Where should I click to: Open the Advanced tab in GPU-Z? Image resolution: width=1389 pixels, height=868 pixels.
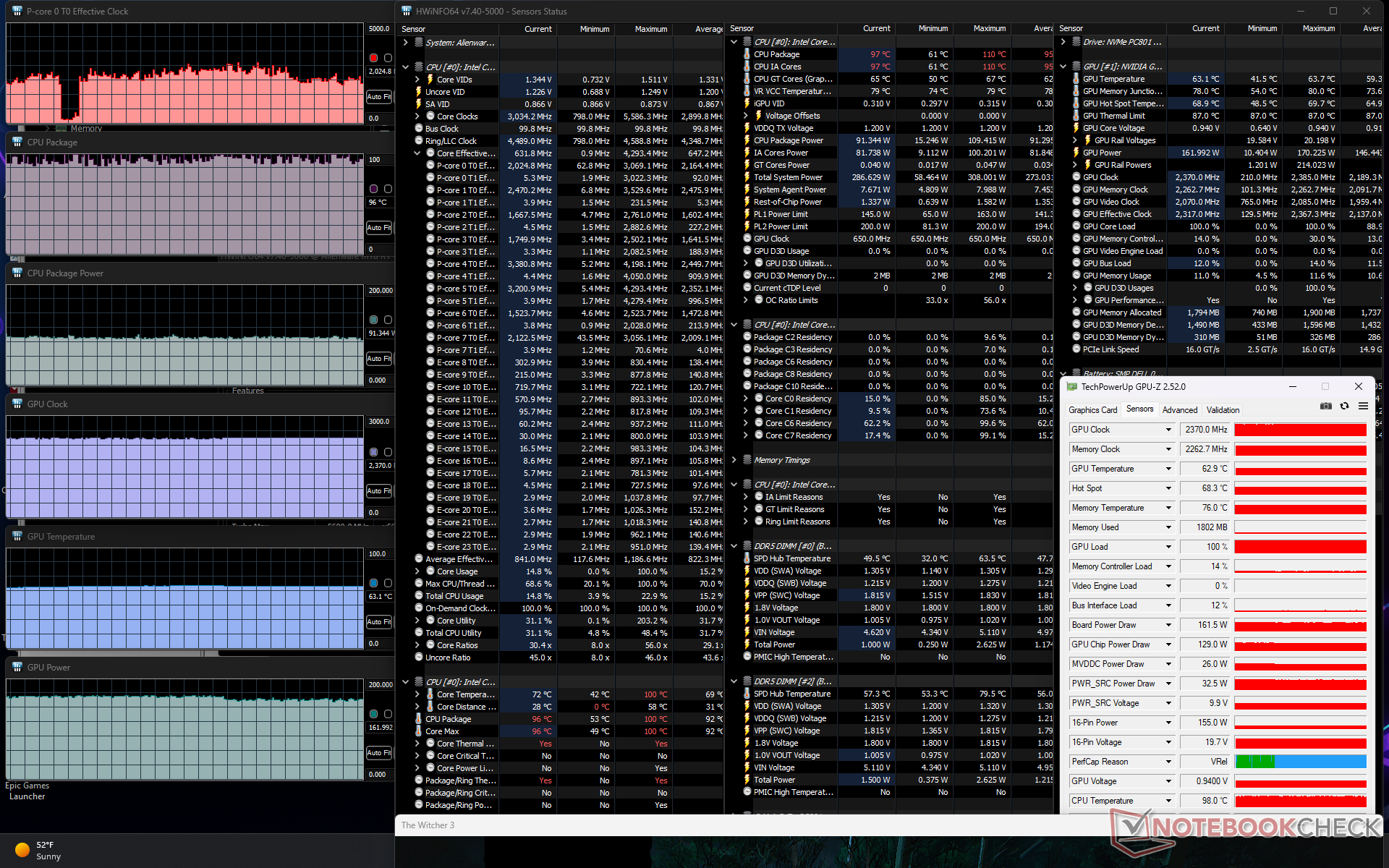pos(1179,410)
